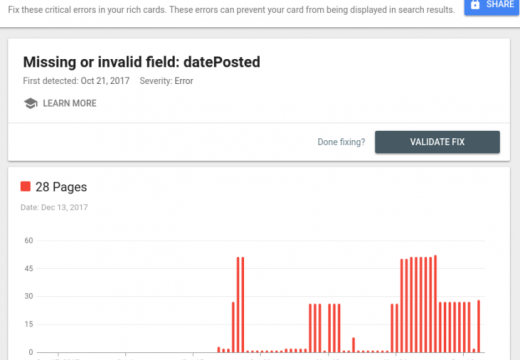Click the 'Date: Dec 13, 2017' caption
520x360 pixels.
pyautogui.click(x=54, y=207)
